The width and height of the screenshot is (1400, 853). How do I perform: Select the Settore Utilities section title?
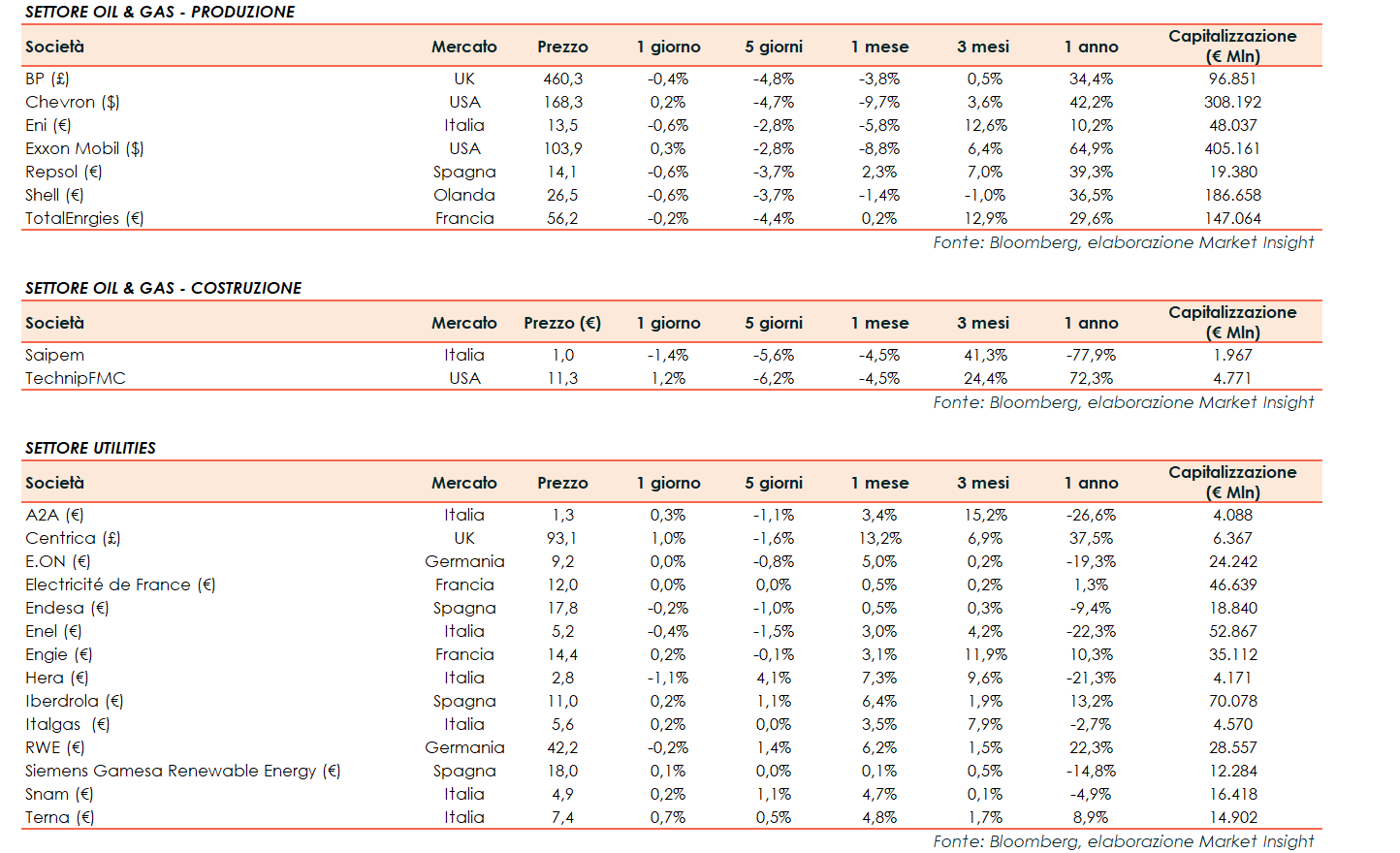[x=90, y=448]
